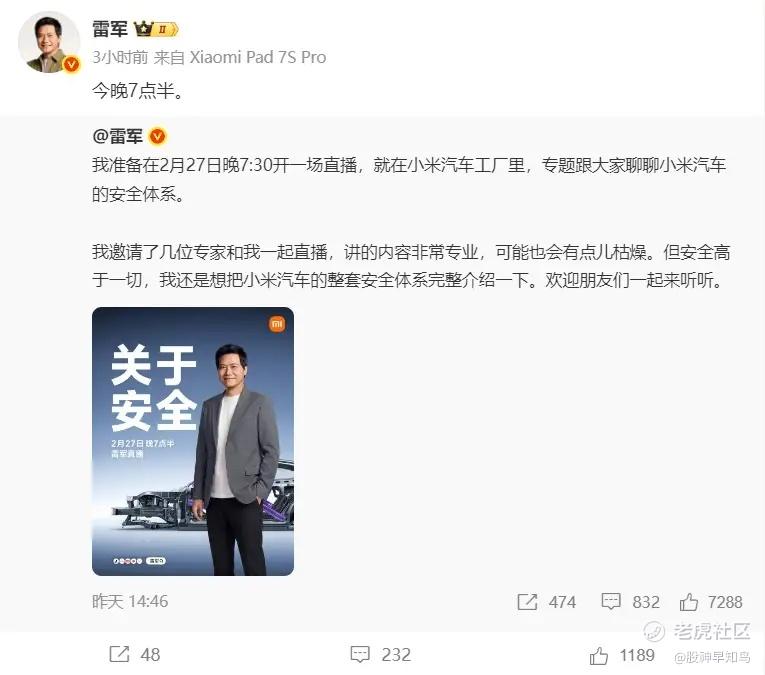The image size is (765, 675).
Task: Click verified badge next to @雷军
Action: coord(158,136)
